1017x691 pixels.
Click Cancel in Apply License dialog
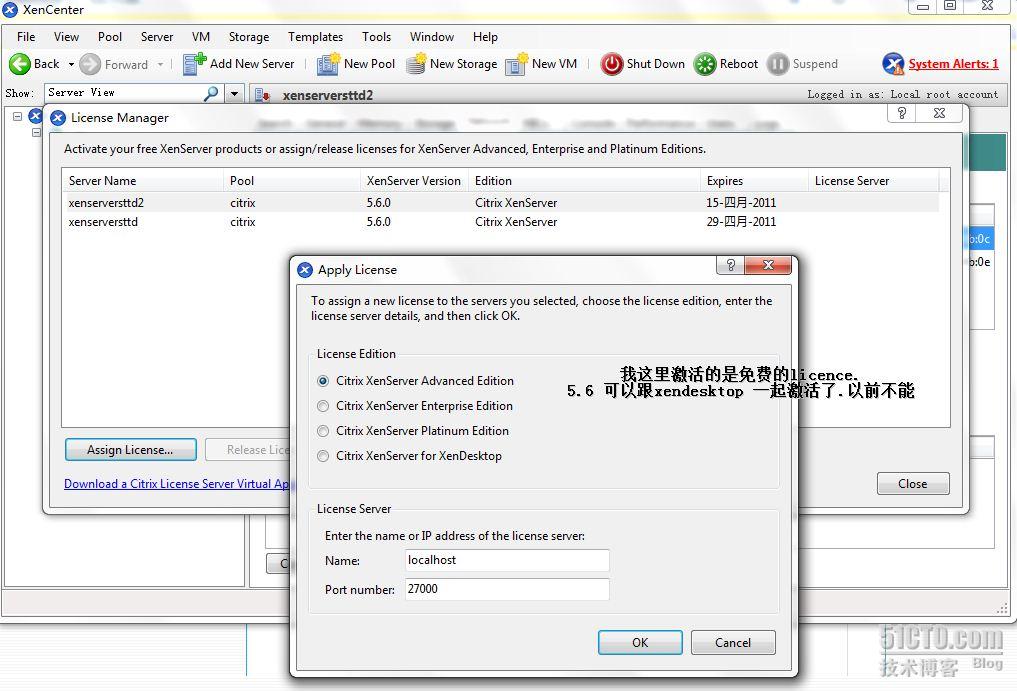tap(733, 642)
